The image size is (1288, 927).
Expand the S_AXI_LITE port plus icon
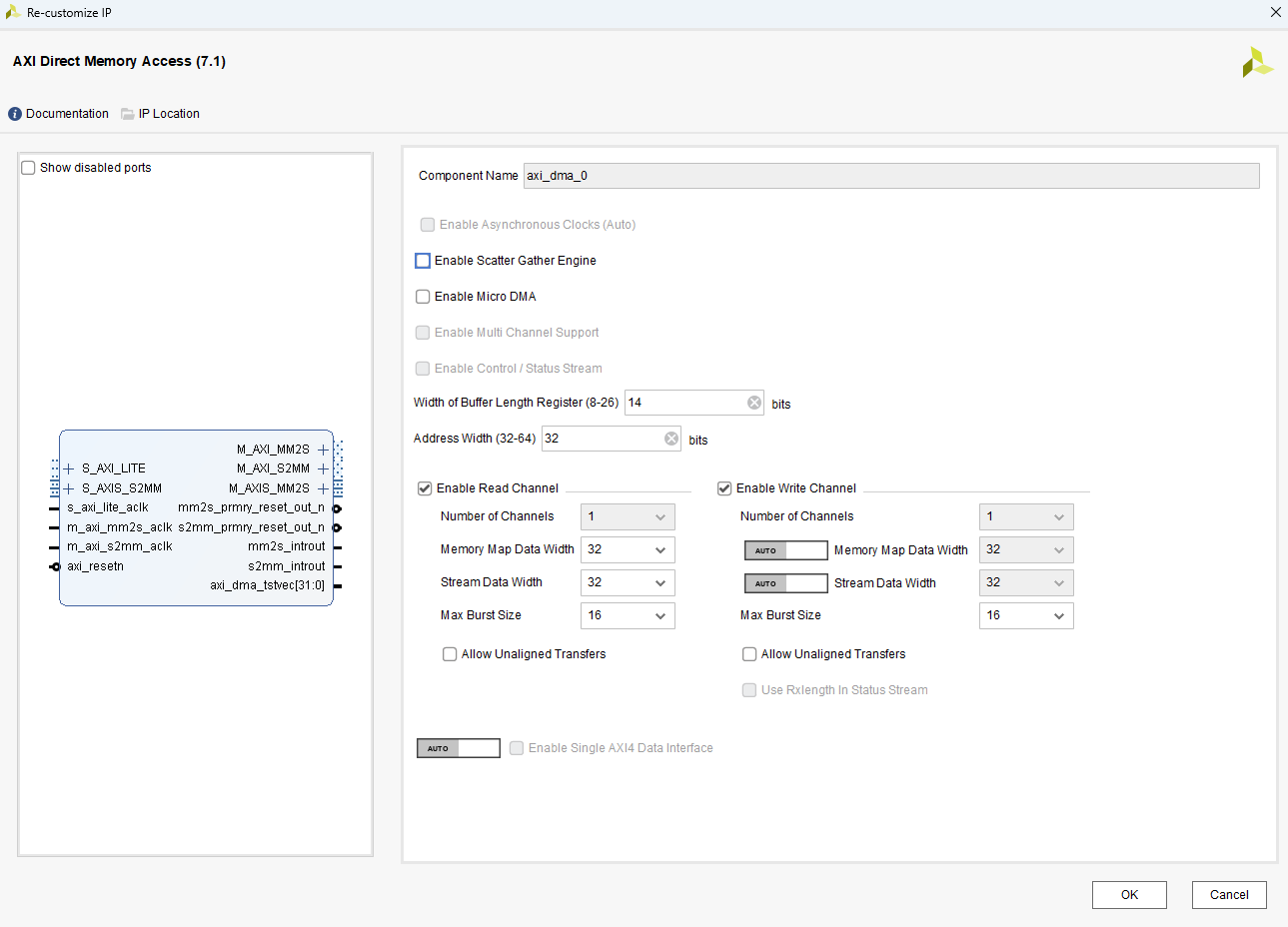point(69,468)
